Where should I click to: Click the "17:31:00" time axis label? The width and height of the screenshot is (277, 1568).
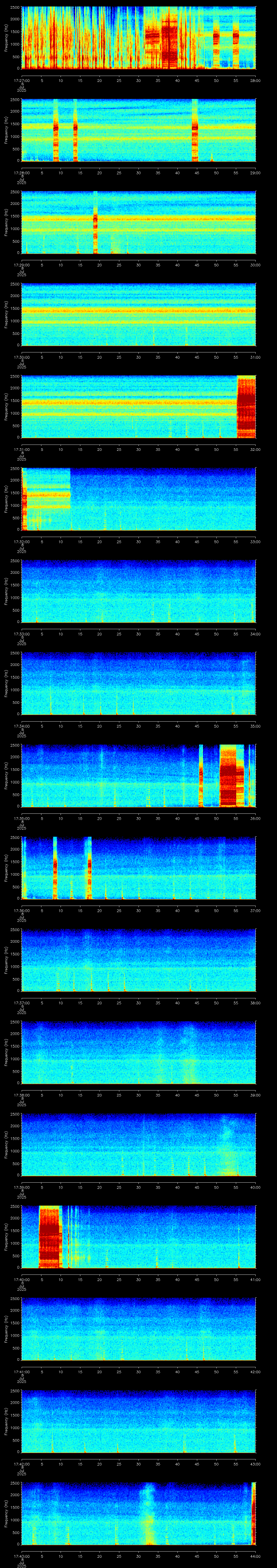pos(21,450)
